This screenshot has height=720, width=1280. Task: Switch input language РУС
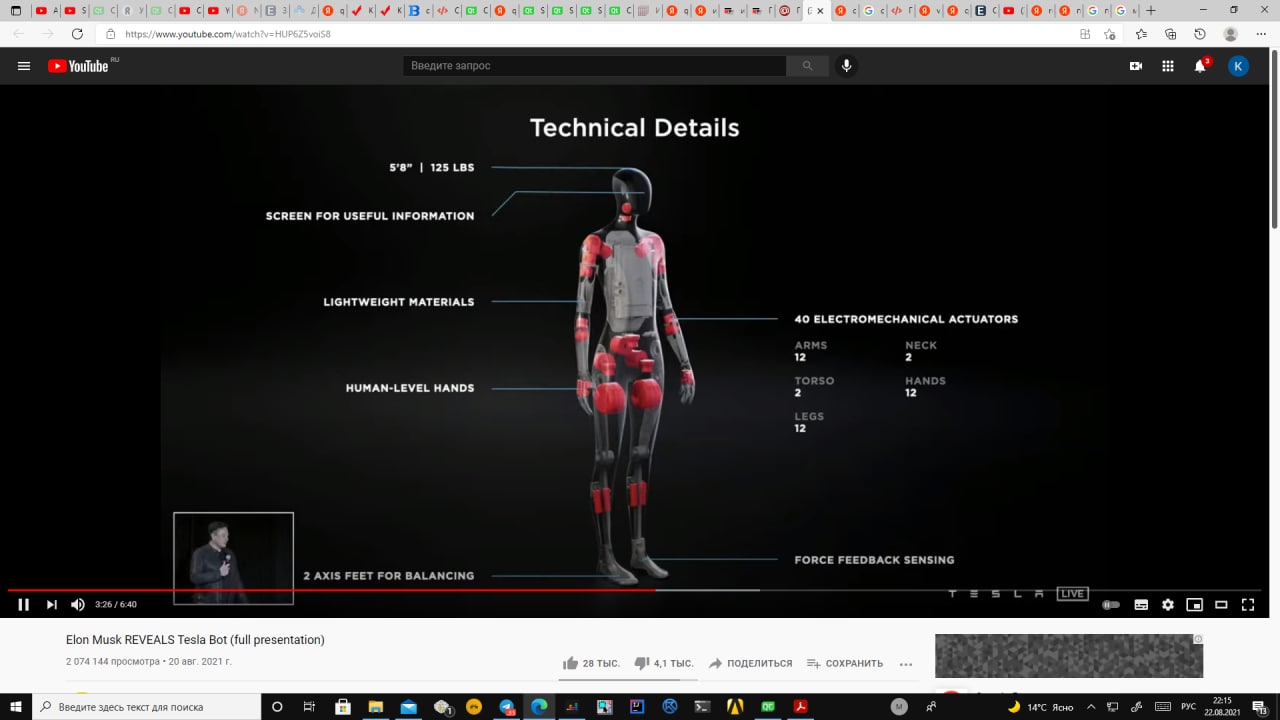pyautogui.click(x=1188, y=707)
